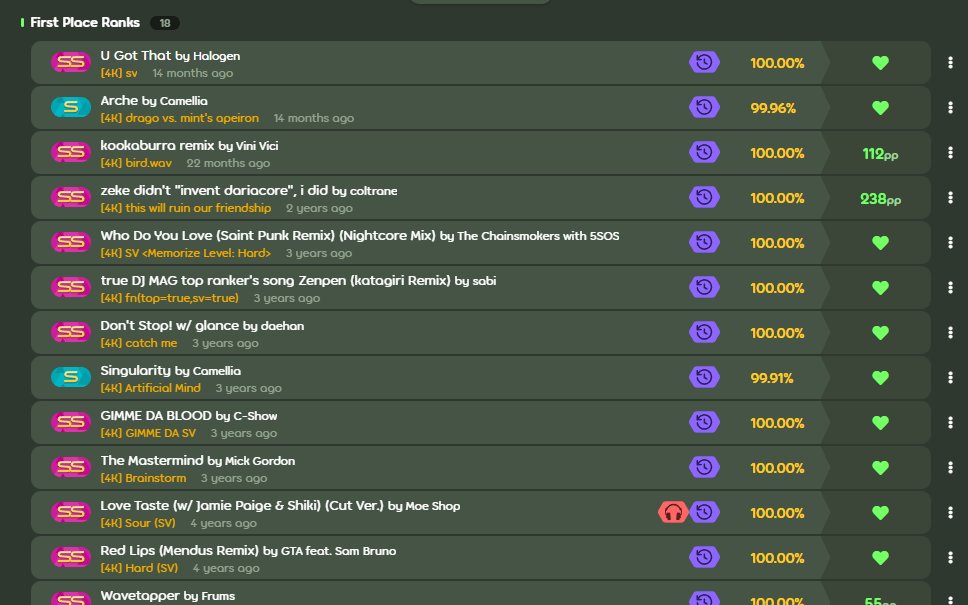
Task: Open three-dot menu for zeke didn't invent dariacore
Action: pyautogui.click(x=950, y=198)
